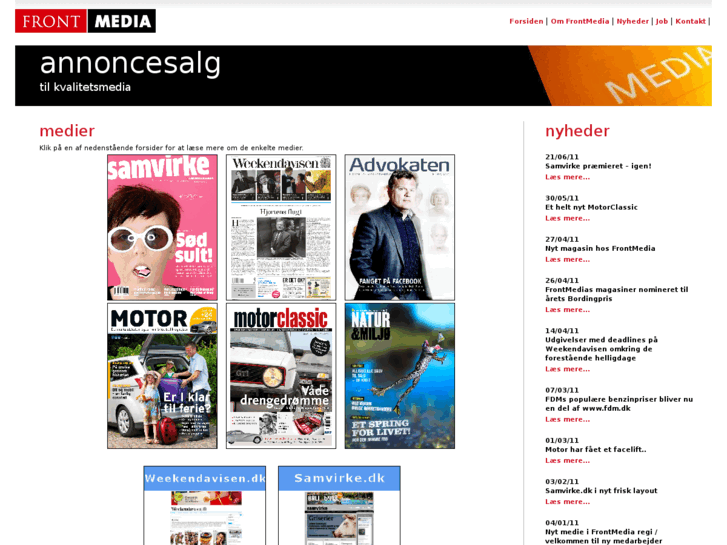Click the date 21/06/11
This screenshot has height=545, width=727.
pos(562,157)
